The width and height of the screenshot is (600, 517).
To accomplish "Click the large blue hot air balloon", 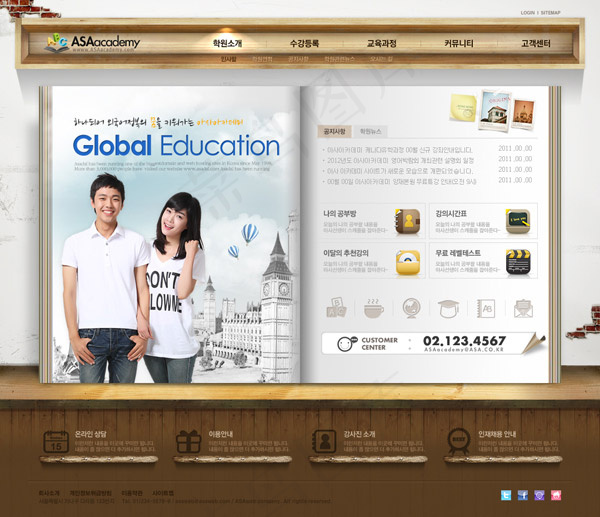I will click(x=249, y=234).
